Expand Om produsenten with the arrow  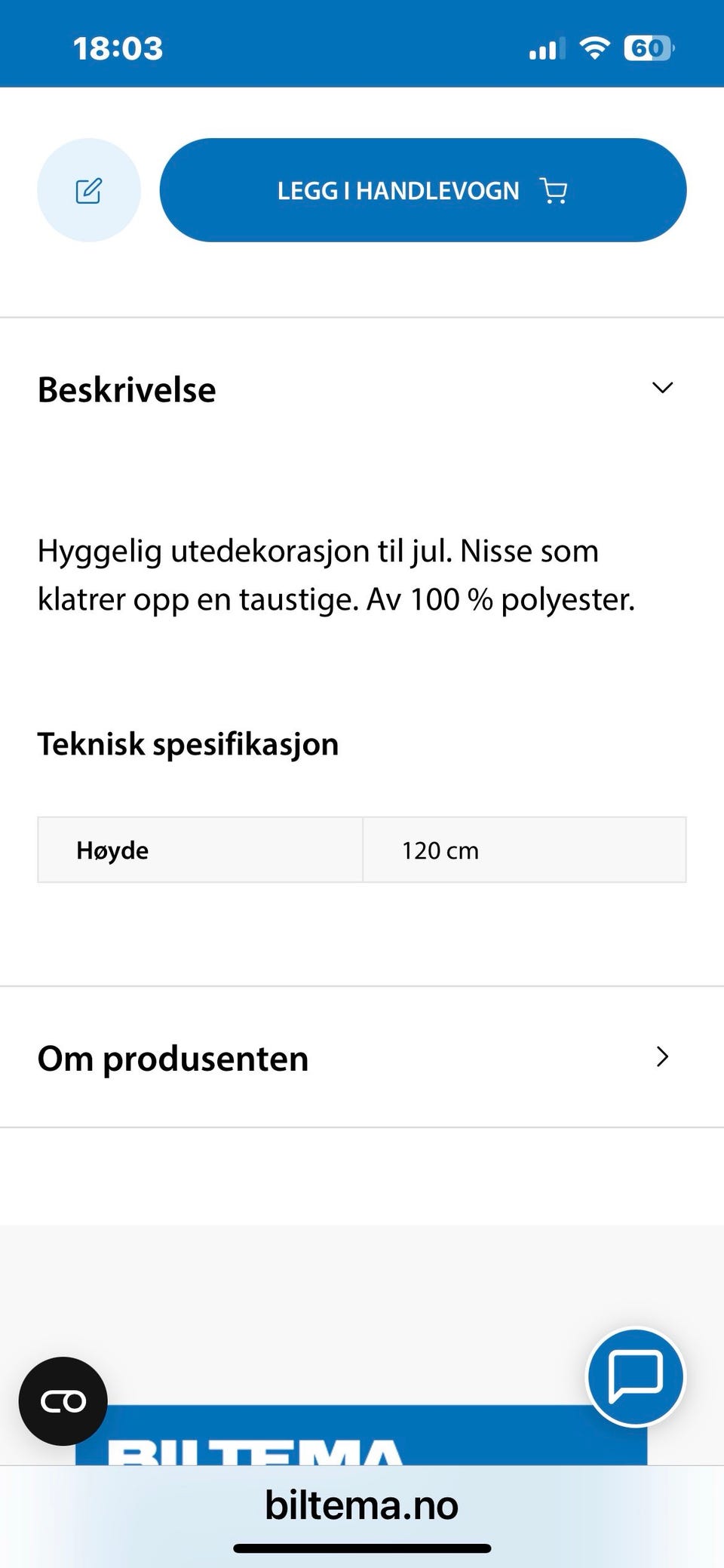[662, 1057]
